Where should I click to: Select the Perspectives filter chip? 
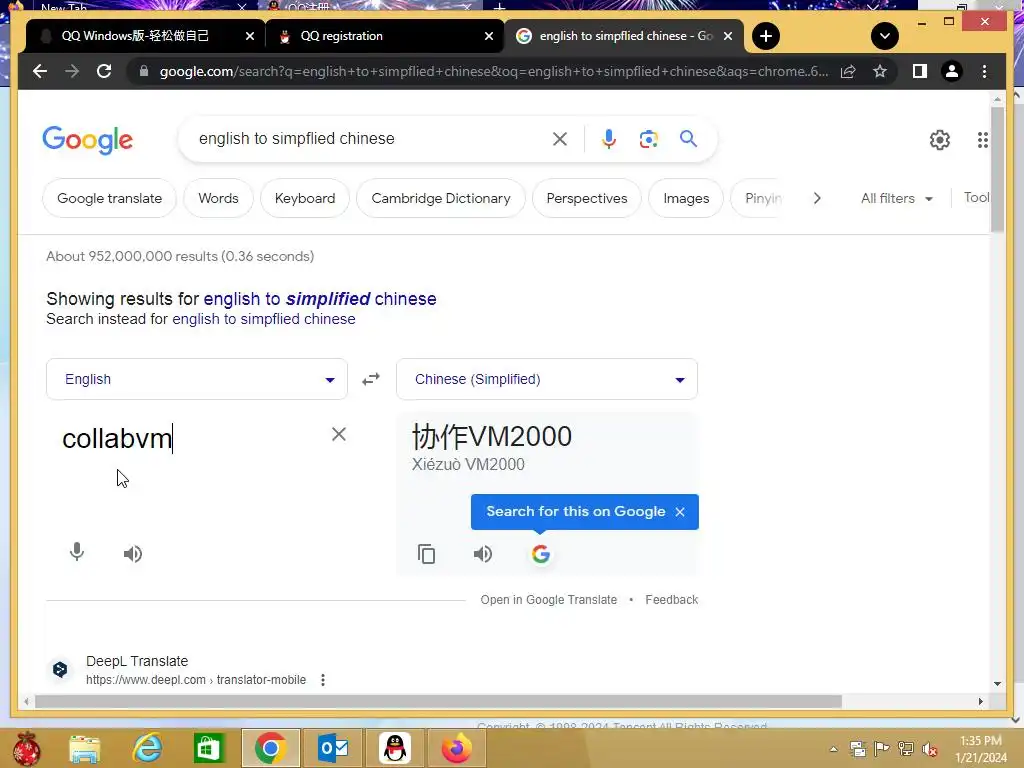(x=586, y=199)
